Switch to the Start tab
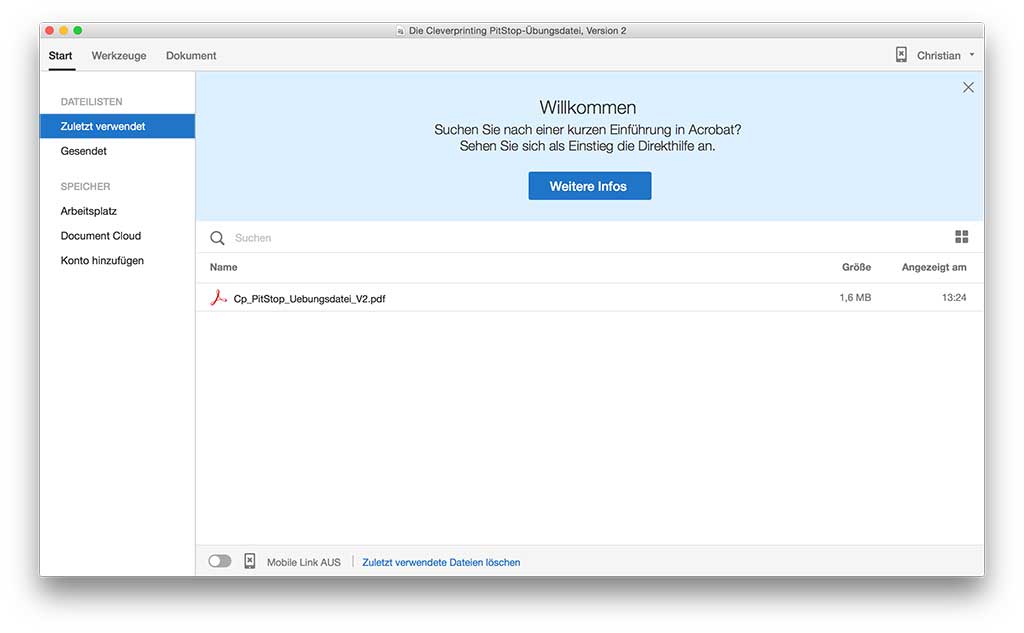 pos(60,56)
